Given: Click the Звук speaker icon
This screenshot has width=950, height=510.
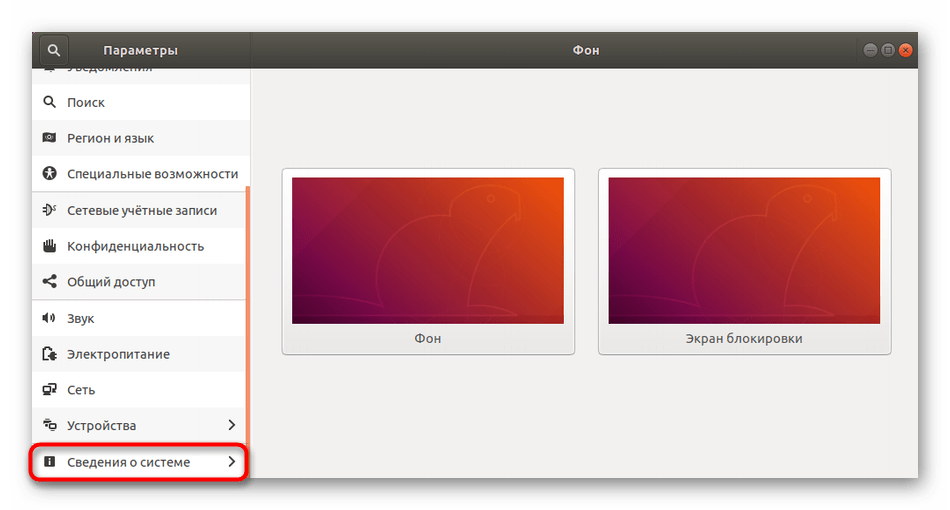Looking at the screenshot, I should click(49, 318).
